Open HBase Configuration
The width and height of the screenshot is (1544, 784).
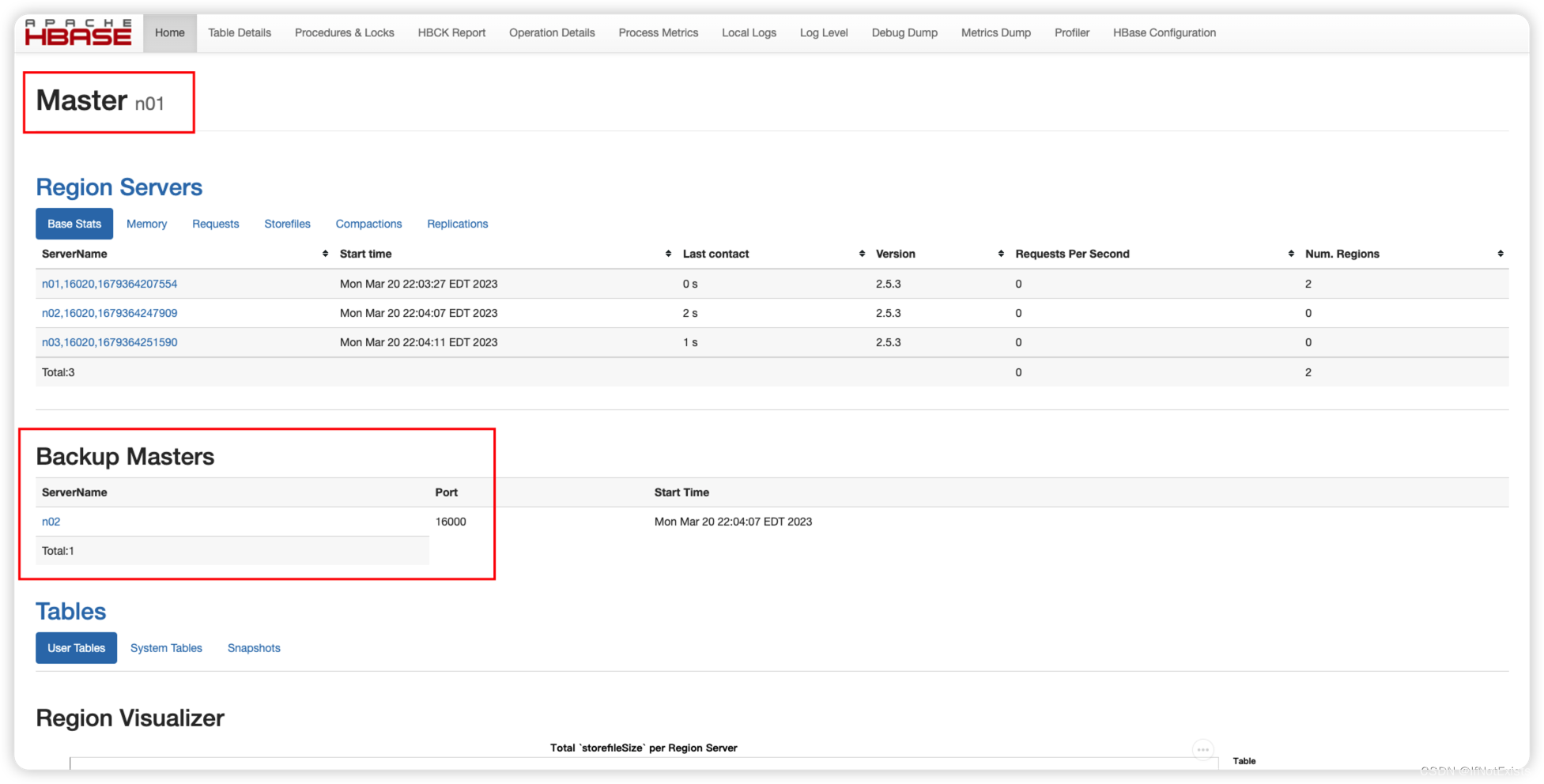[1164, 32]
